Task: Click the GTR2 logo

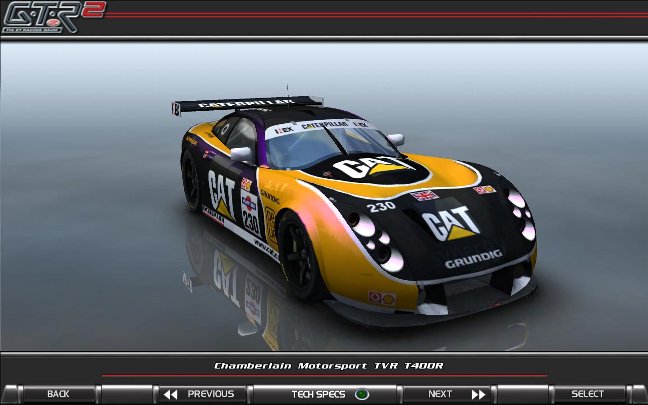Action: tap(54, 17)
